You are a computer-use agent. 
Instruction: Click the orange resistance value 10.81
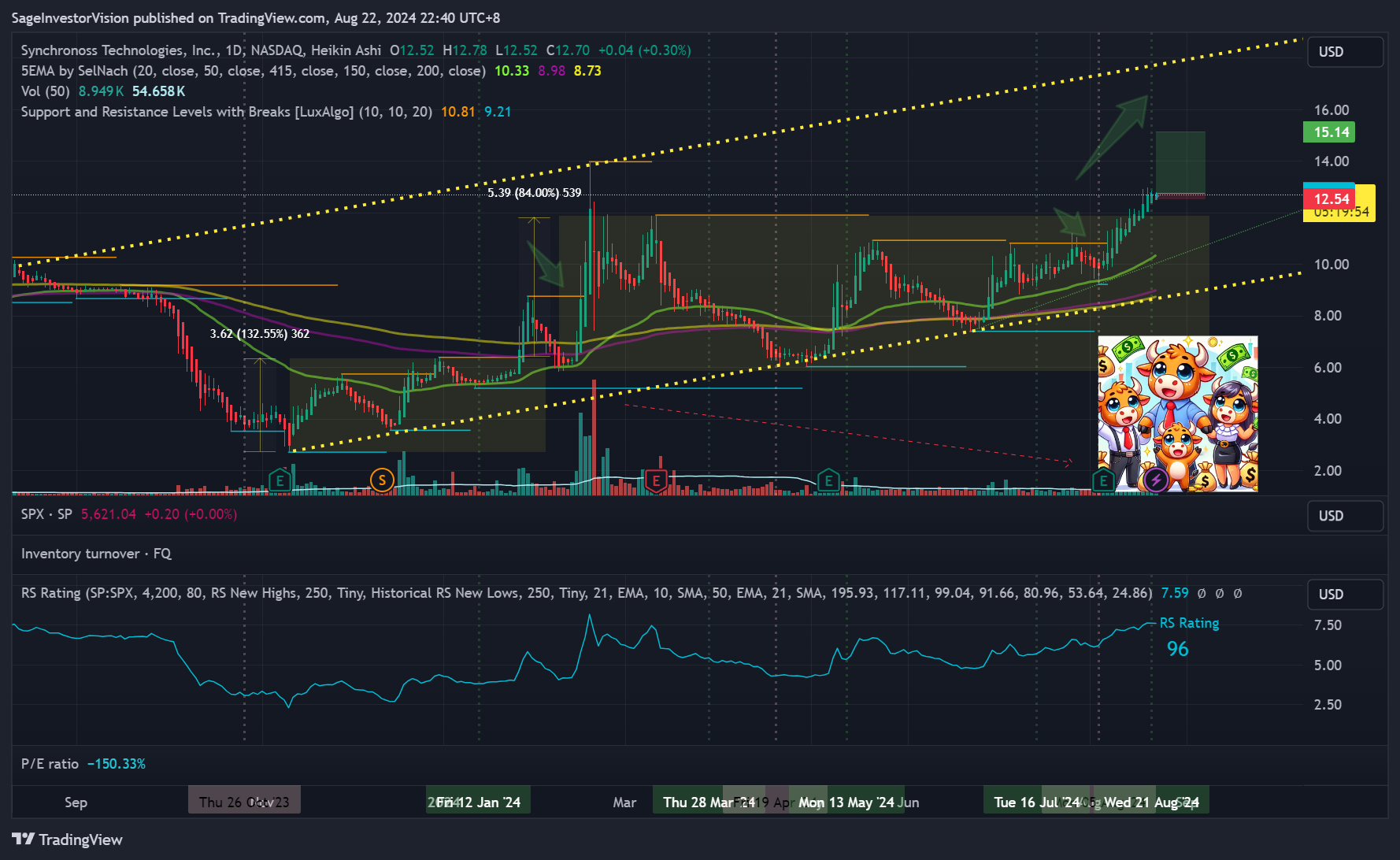point(458,112)
